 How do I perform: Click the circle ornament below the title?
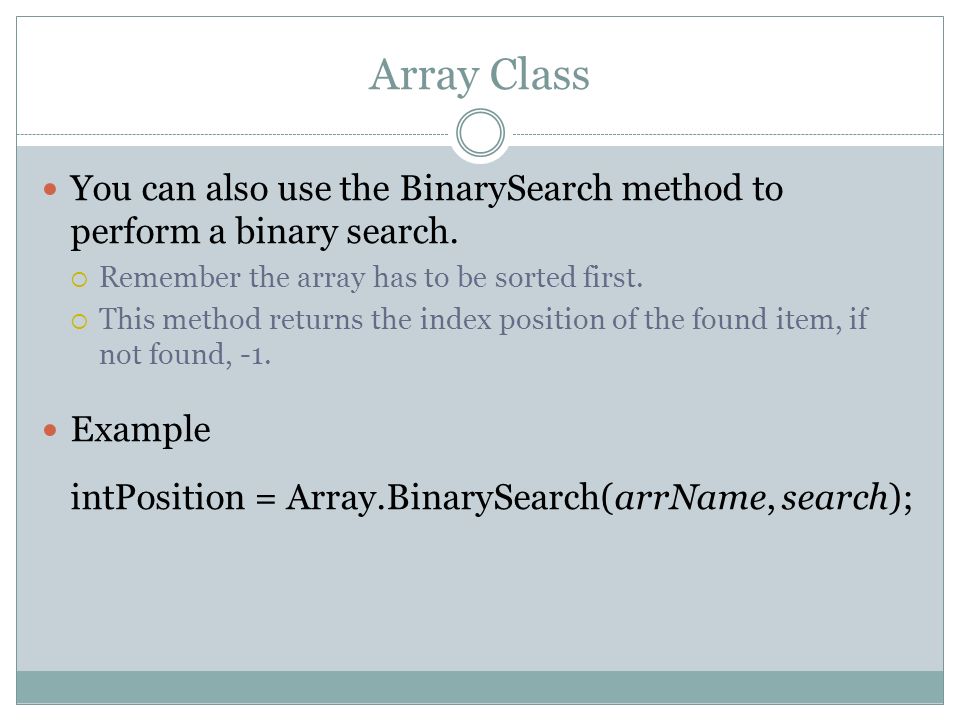point(481,133)
